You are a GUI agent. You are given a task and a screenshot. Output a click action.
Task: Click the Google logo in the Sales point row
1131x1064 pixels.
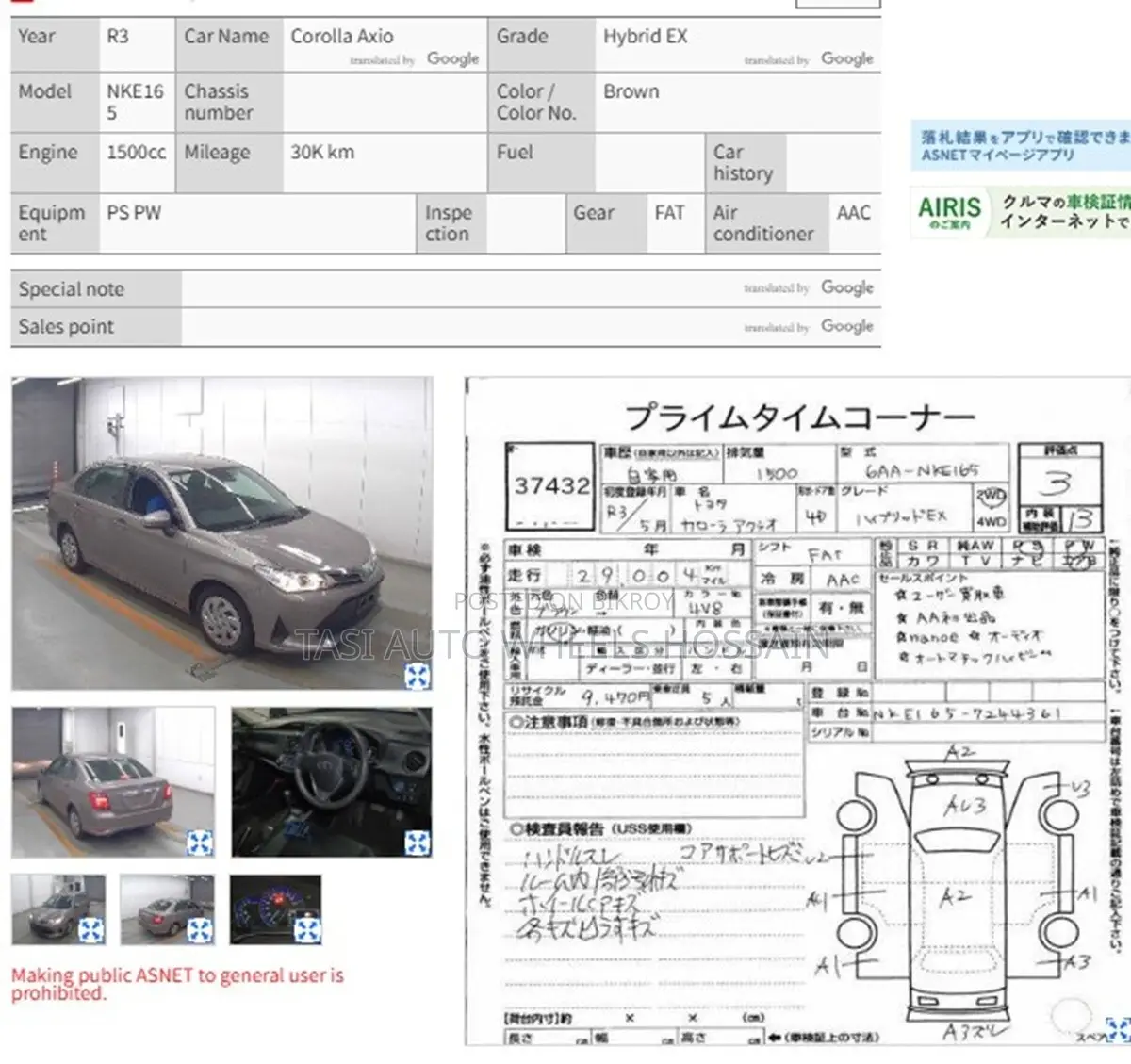pyautogui.click(x=847, y=326)
